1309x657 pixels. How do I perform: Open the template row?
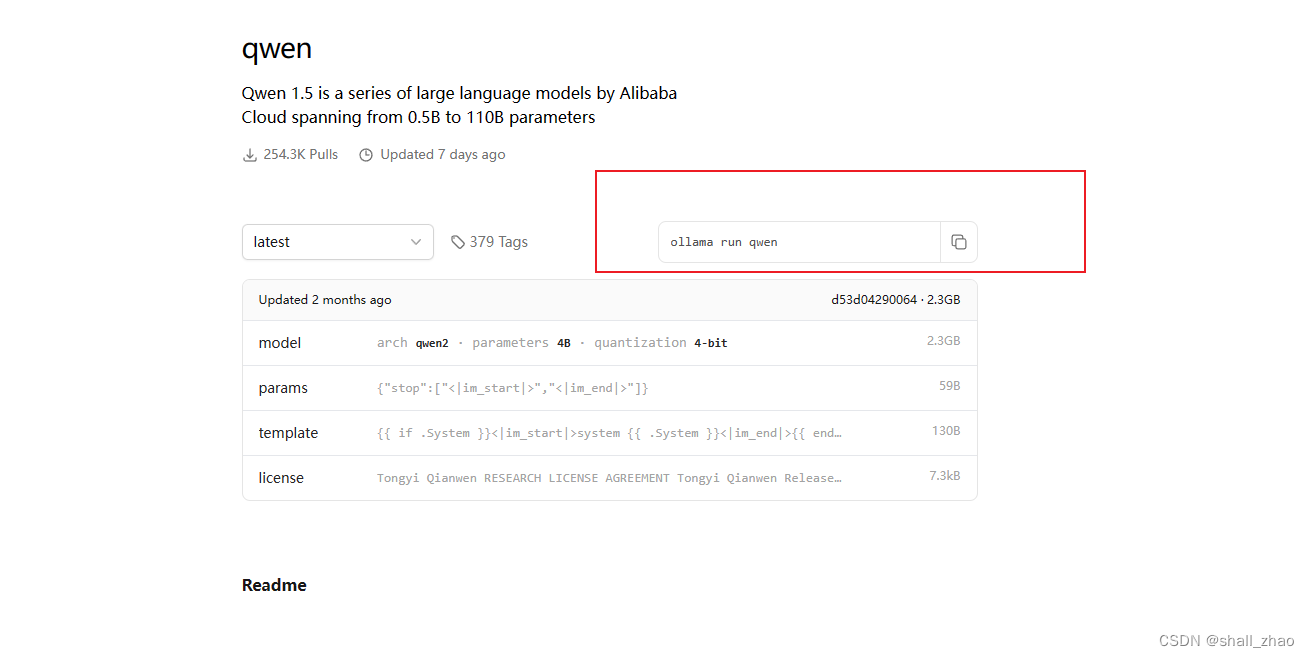click(609, 433)
